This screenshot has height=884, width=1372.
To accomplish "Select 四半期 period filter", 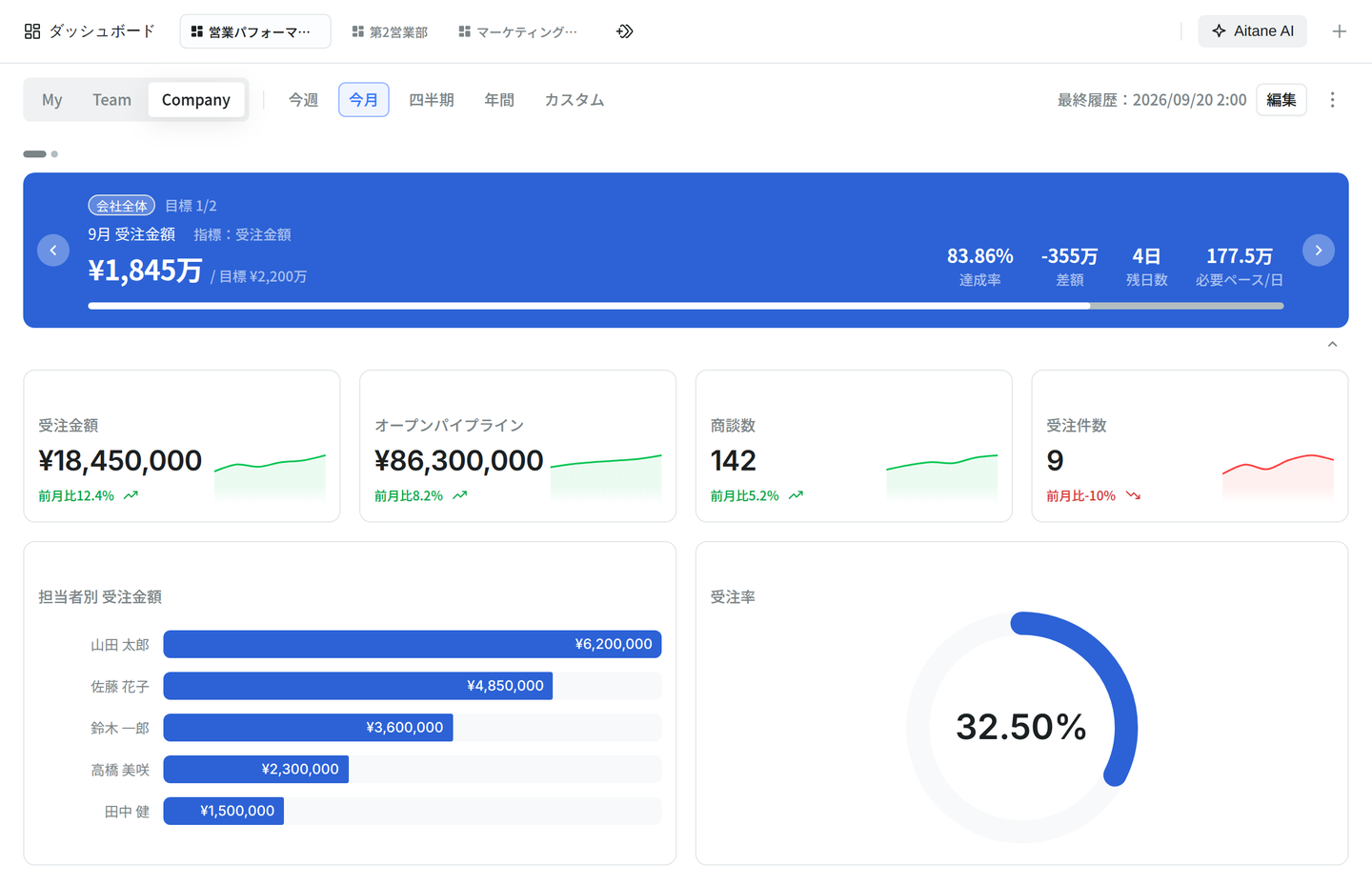I will coord(432,100).
